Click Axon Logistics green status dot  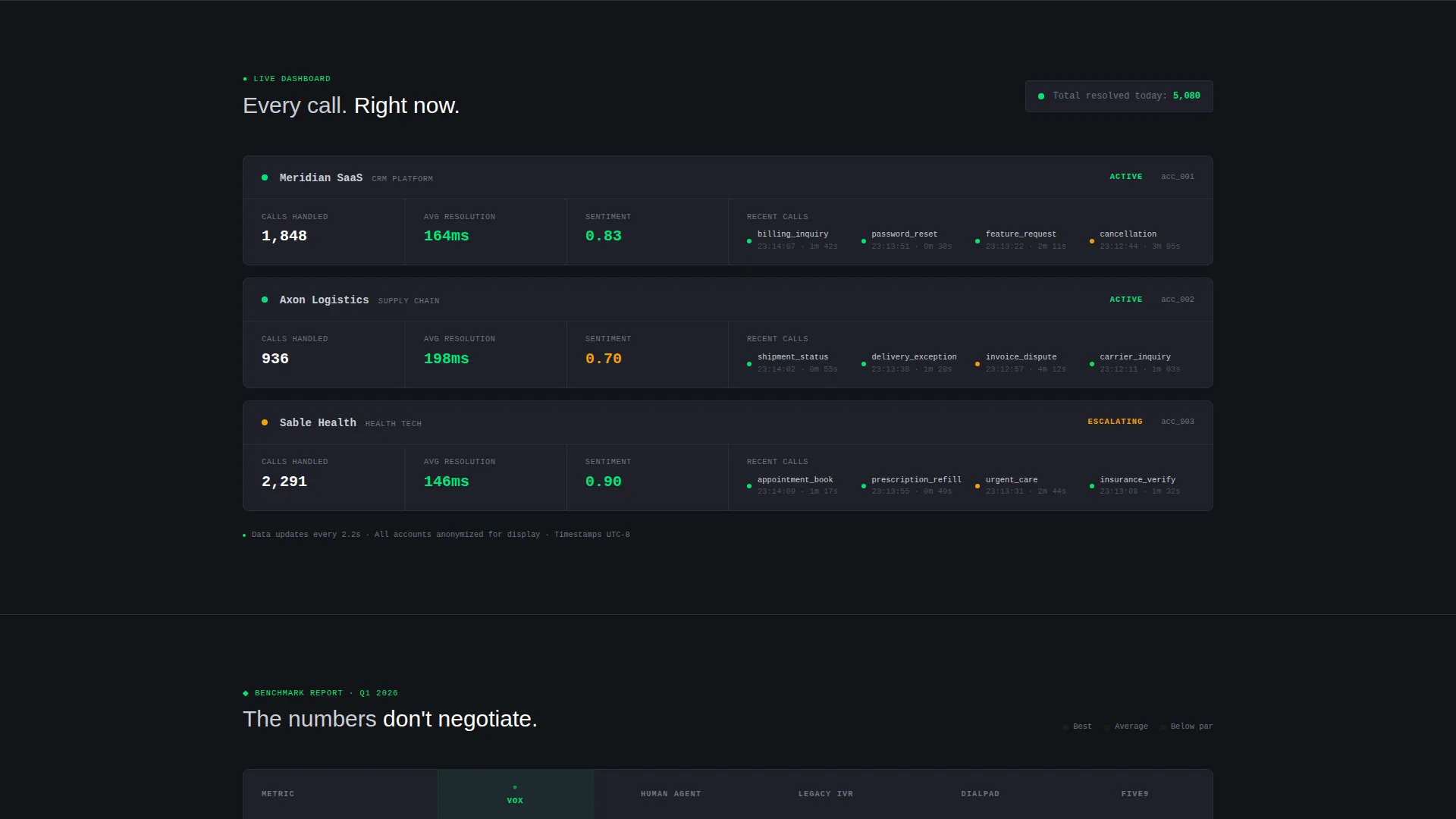point(265,300)
